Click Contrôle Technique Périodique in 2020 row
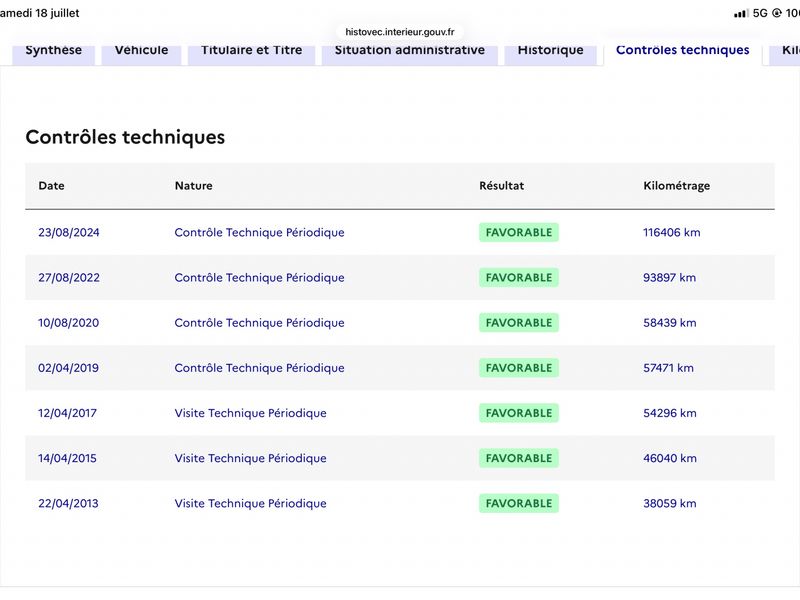The image size is (800, 600). click(259, 323)
